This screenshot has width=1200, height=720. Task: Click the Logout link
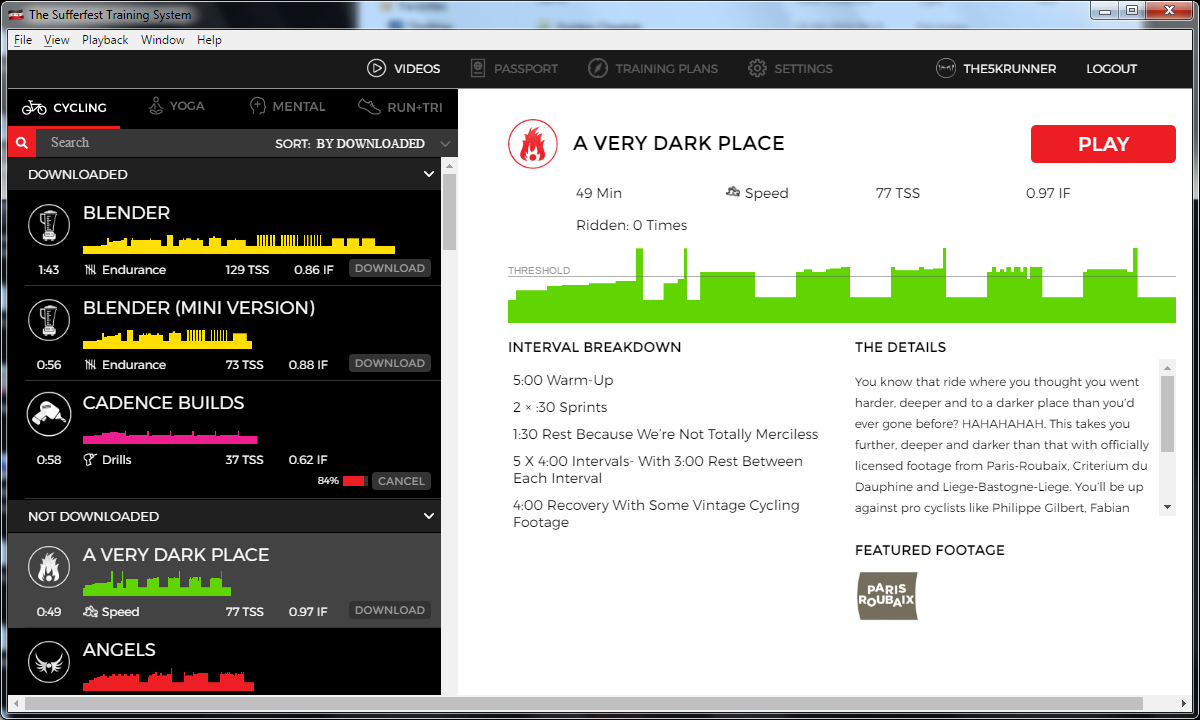click(x=1112, y=69)
